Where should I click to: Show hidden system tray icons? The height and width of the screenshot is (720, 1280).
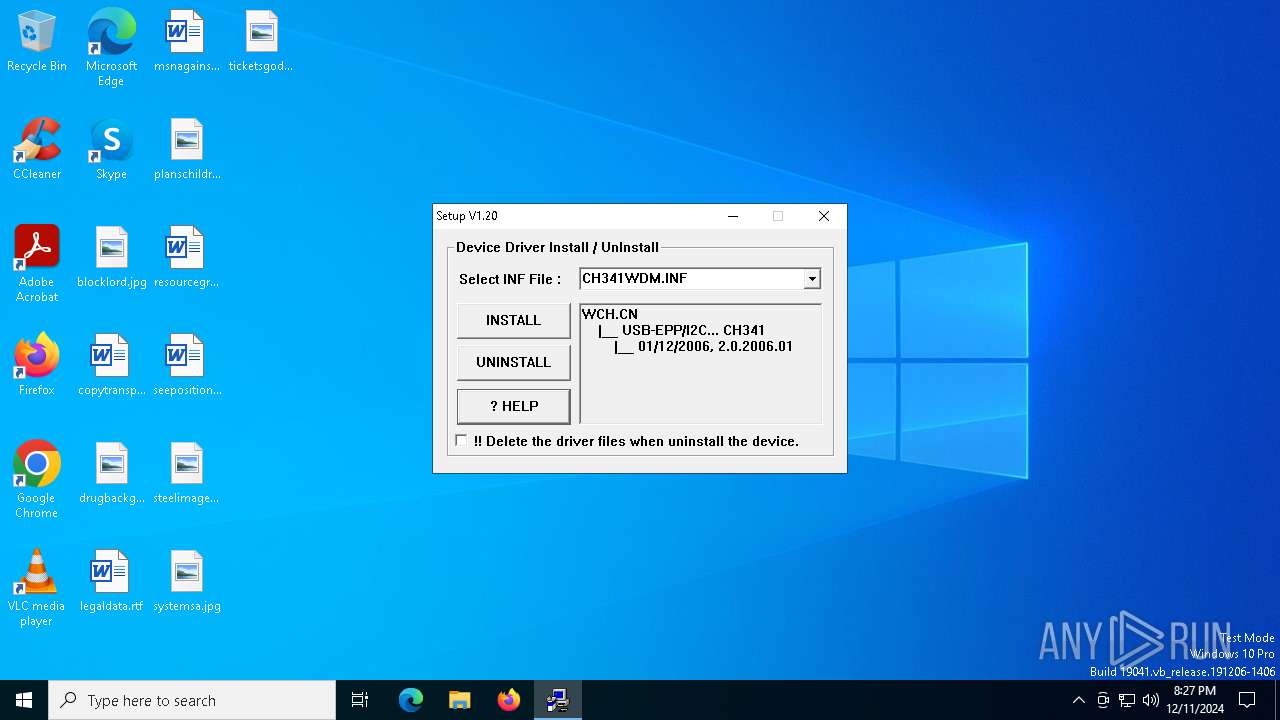(x=1078, y=700)
